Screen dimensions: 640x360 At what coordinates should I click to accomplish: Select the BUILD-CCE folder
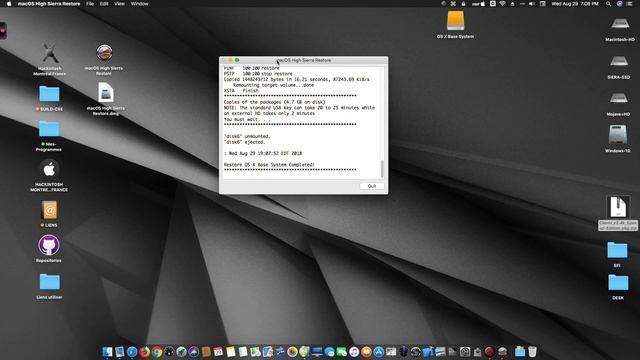pyautogui.click(x=49, y=94)
